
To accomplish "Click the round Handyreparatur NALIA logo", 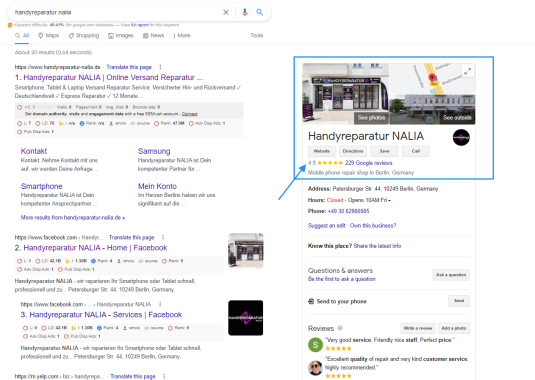I will (461, 137).
